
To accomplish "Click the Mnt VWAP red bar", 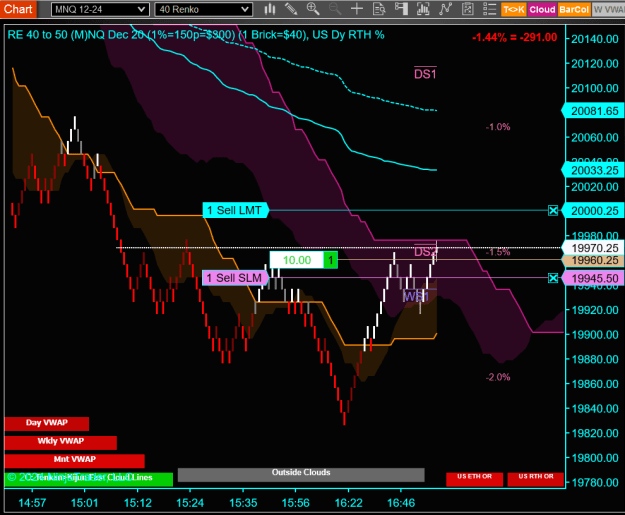I will pos(75,460).
